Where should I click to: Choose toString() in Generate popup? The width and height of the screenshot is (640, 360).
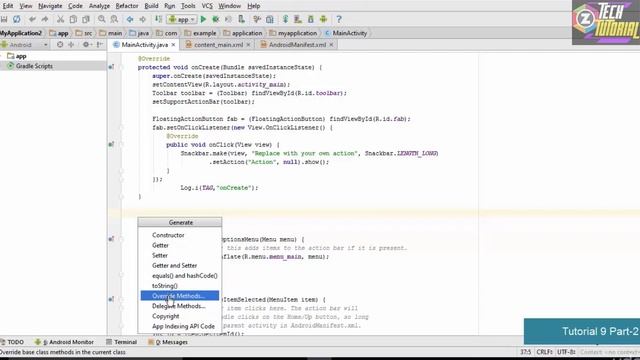point(180,286)
